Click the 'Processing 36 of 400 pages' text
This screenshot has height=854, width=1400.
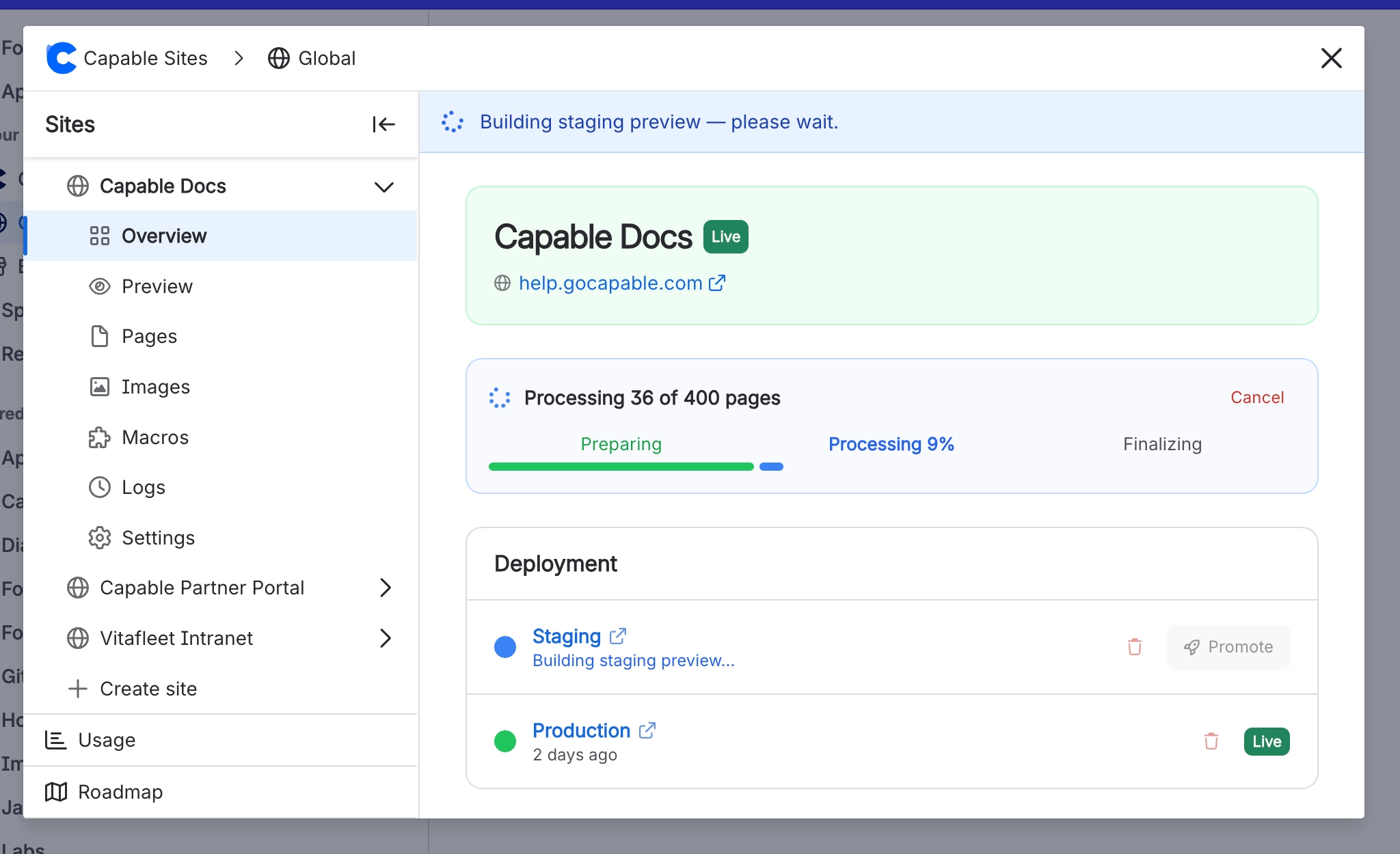click(x=652, y=398)
